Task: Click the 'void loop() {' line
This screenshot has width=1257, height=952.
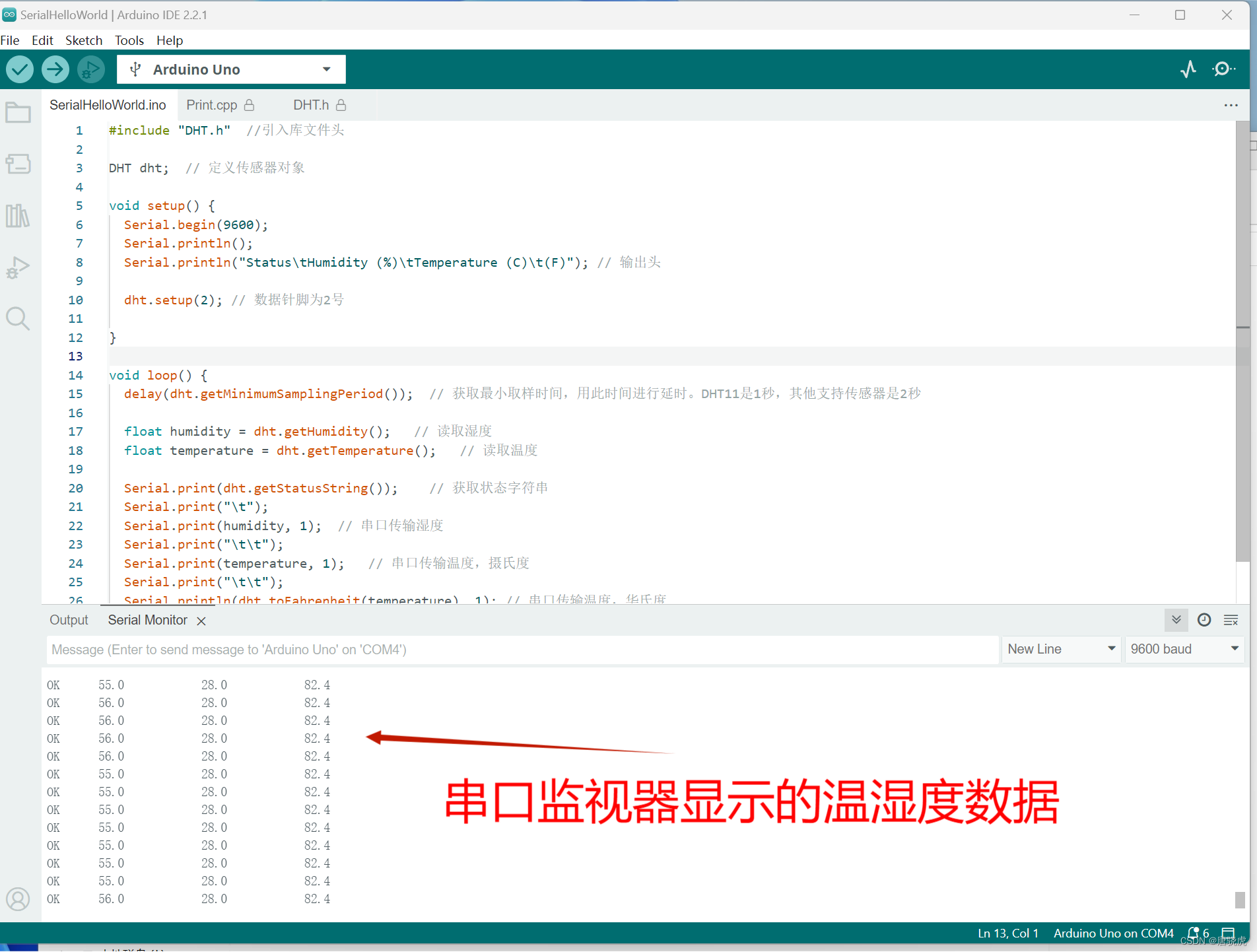Action: (x=158, y=376)
